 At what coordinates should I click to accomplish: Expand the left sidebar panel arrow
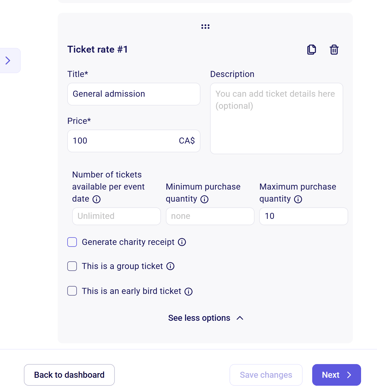8,60
